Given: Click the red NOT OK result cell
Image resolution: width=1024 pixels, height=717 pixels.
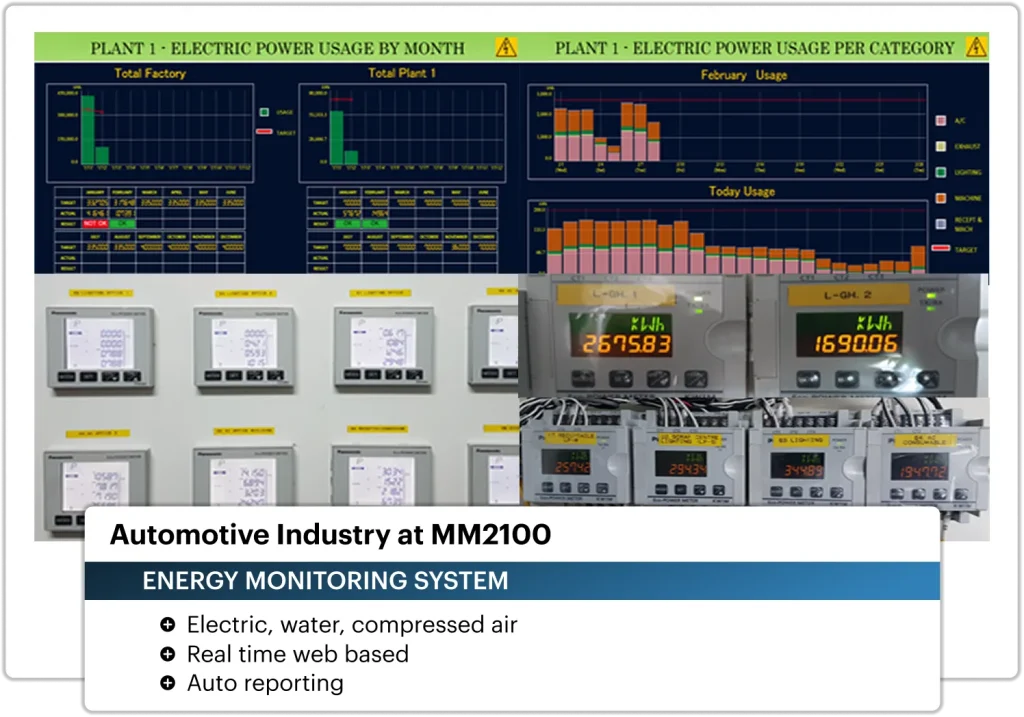Looking at the screenshot, I should point(95,223).
